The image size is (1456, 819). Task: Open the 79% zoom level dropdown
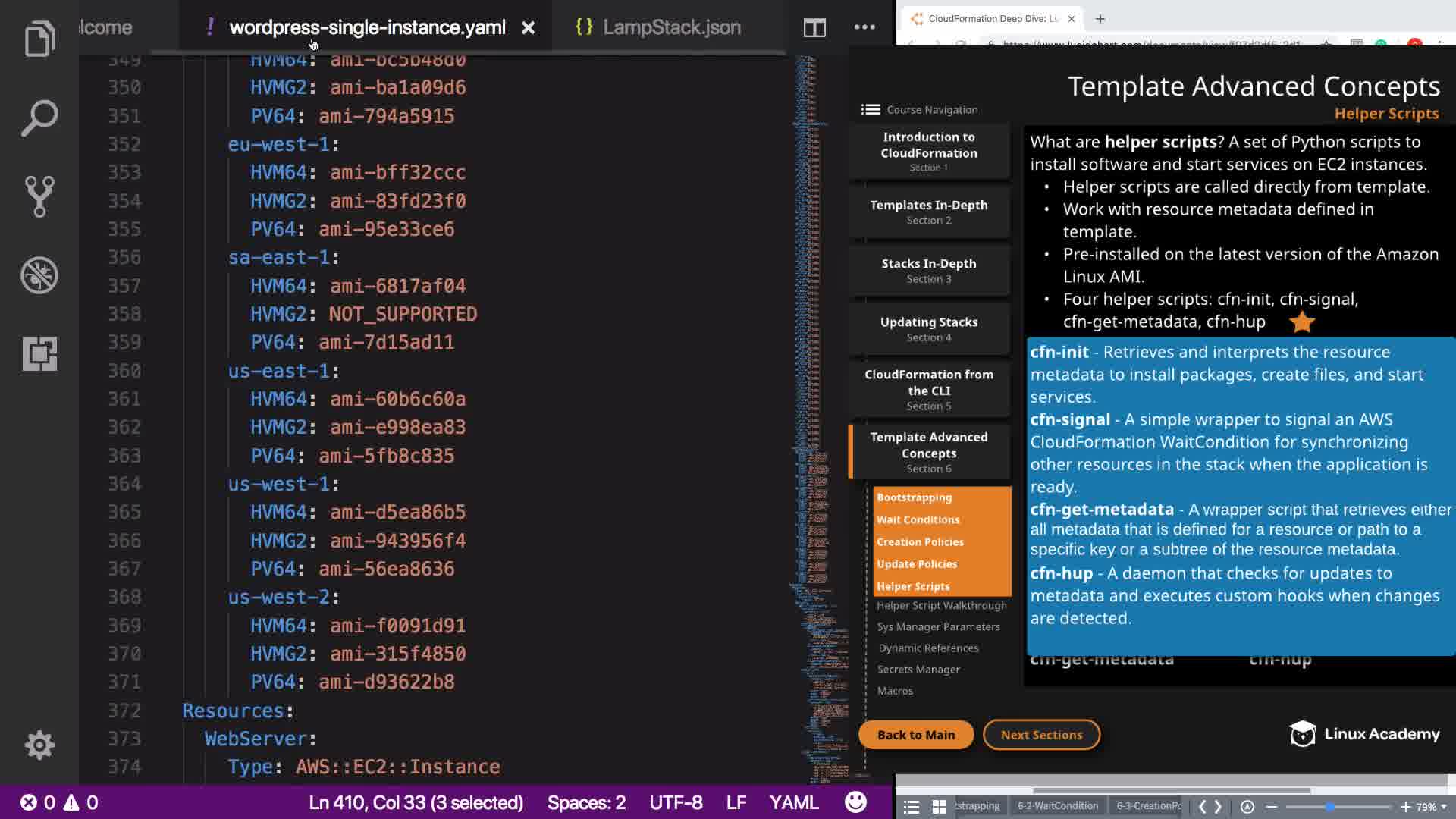[x=1432, y=807]
